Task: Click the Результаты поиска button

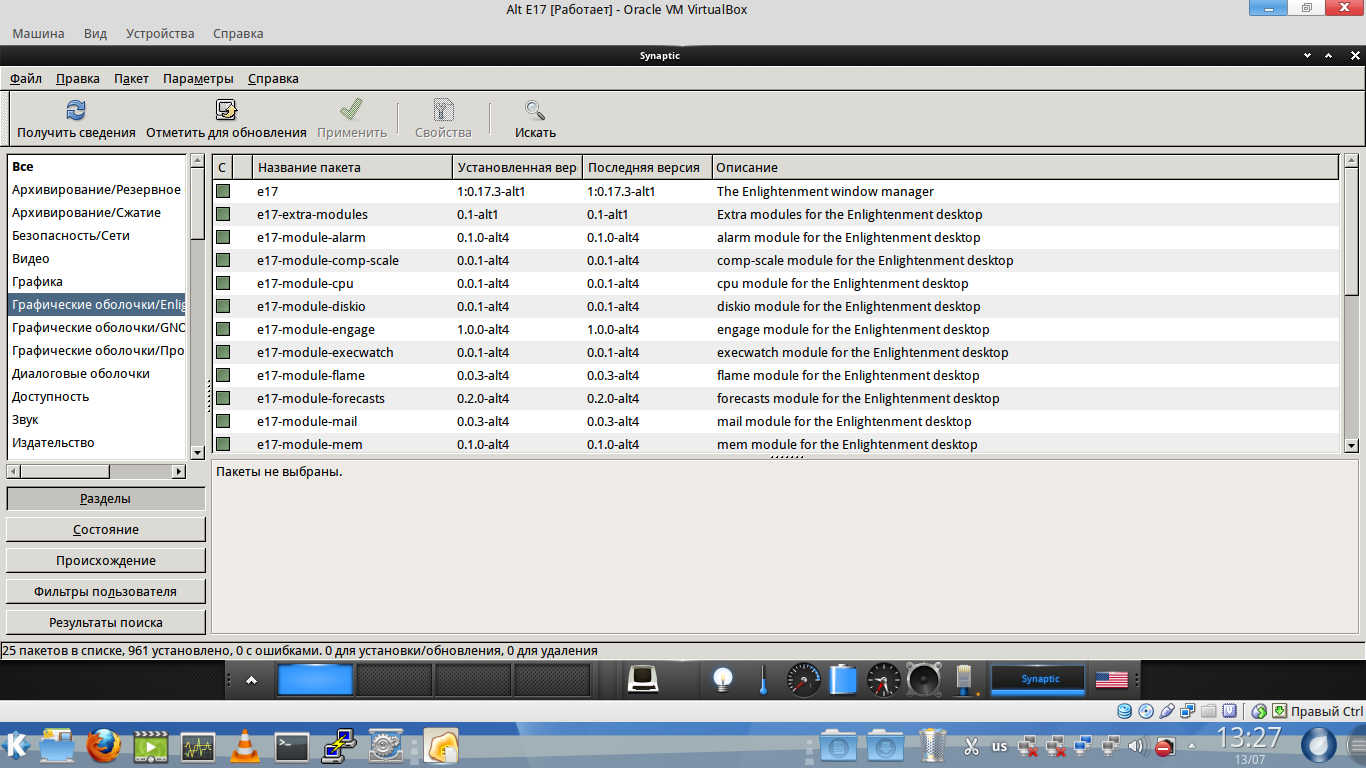Action: 106,622
